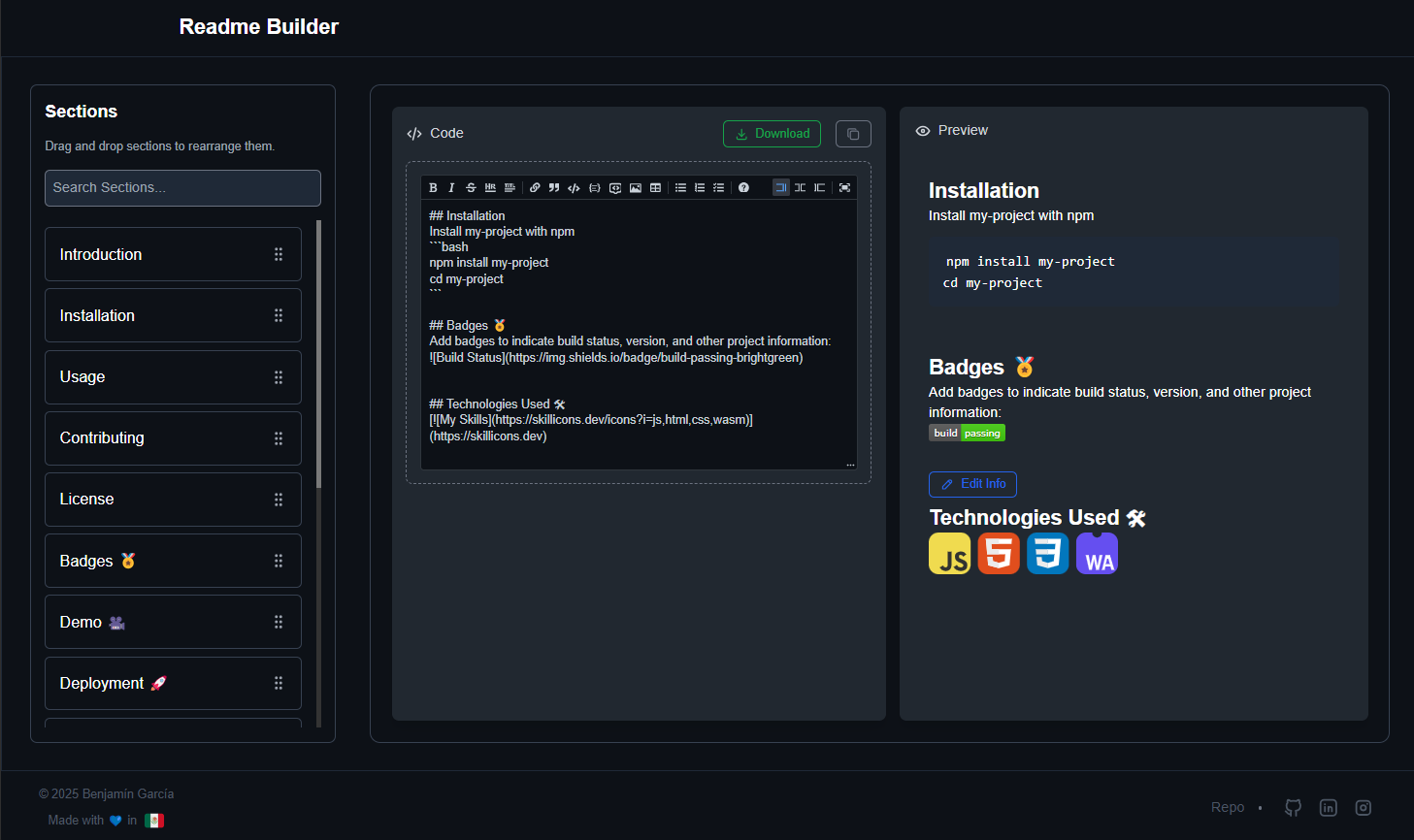Insert a blockquote using the quote icon
This screenshot has height=840, width=1414.
554,188
